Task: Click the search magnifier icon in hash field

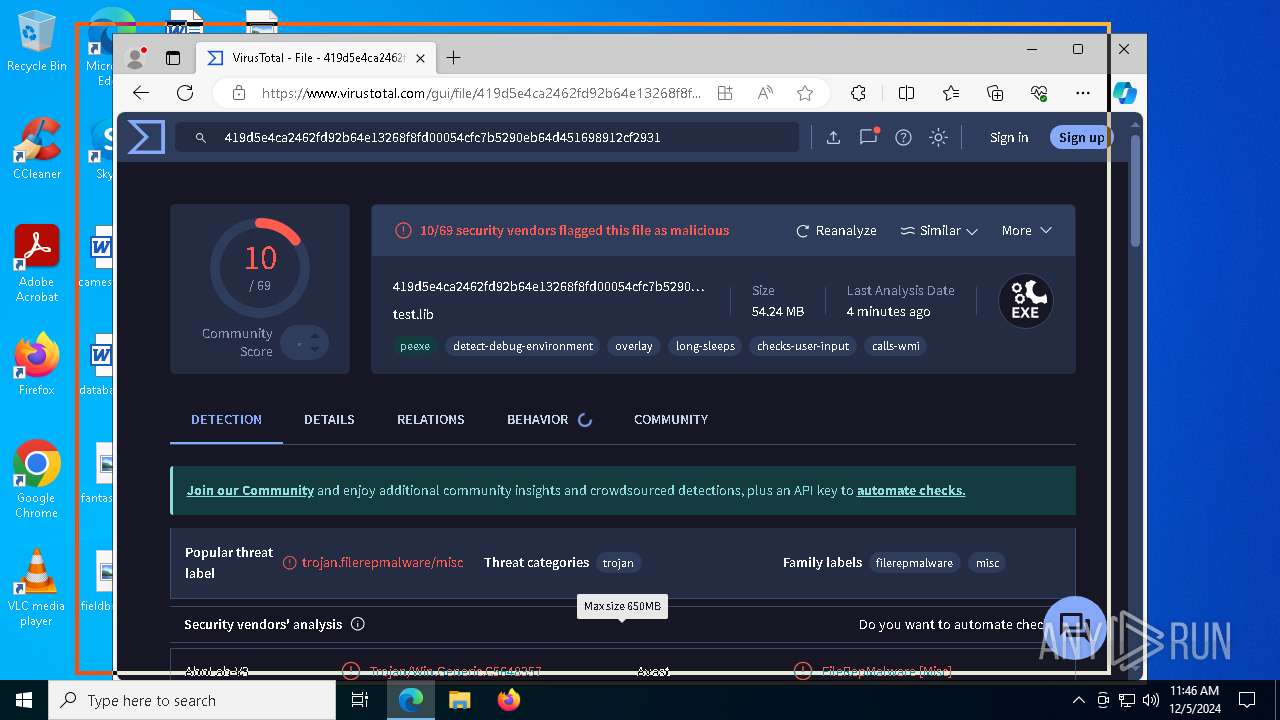Action: point(200,138)
